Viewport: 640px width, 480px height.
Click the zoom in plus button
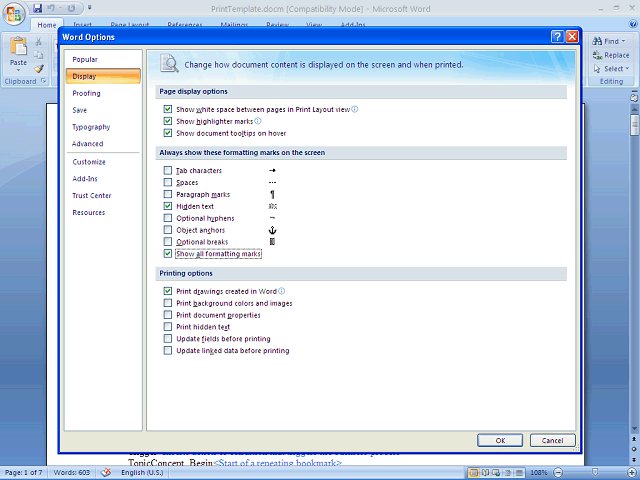point(632,473)
